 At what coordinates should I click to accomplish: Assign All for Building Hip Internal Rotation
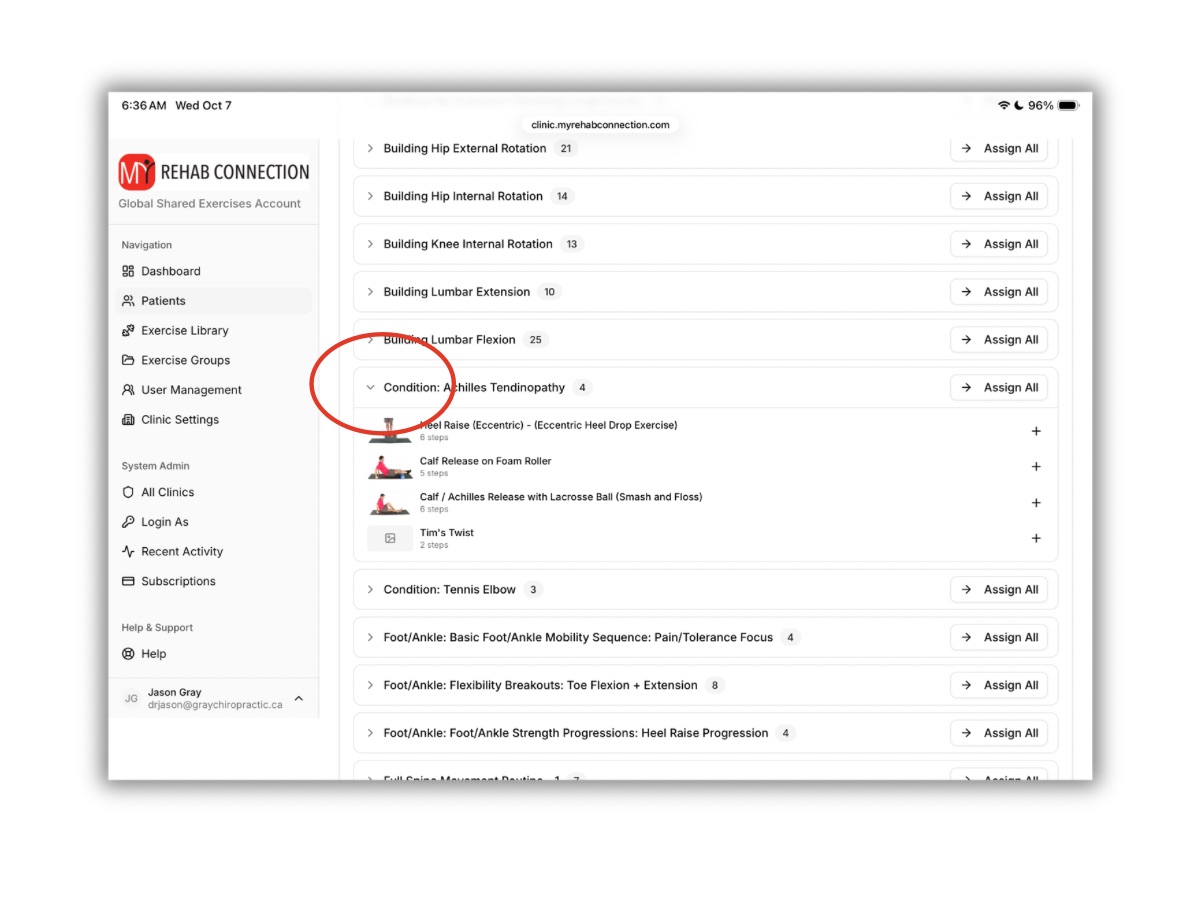pyautogui.click(x=999, y=196)
